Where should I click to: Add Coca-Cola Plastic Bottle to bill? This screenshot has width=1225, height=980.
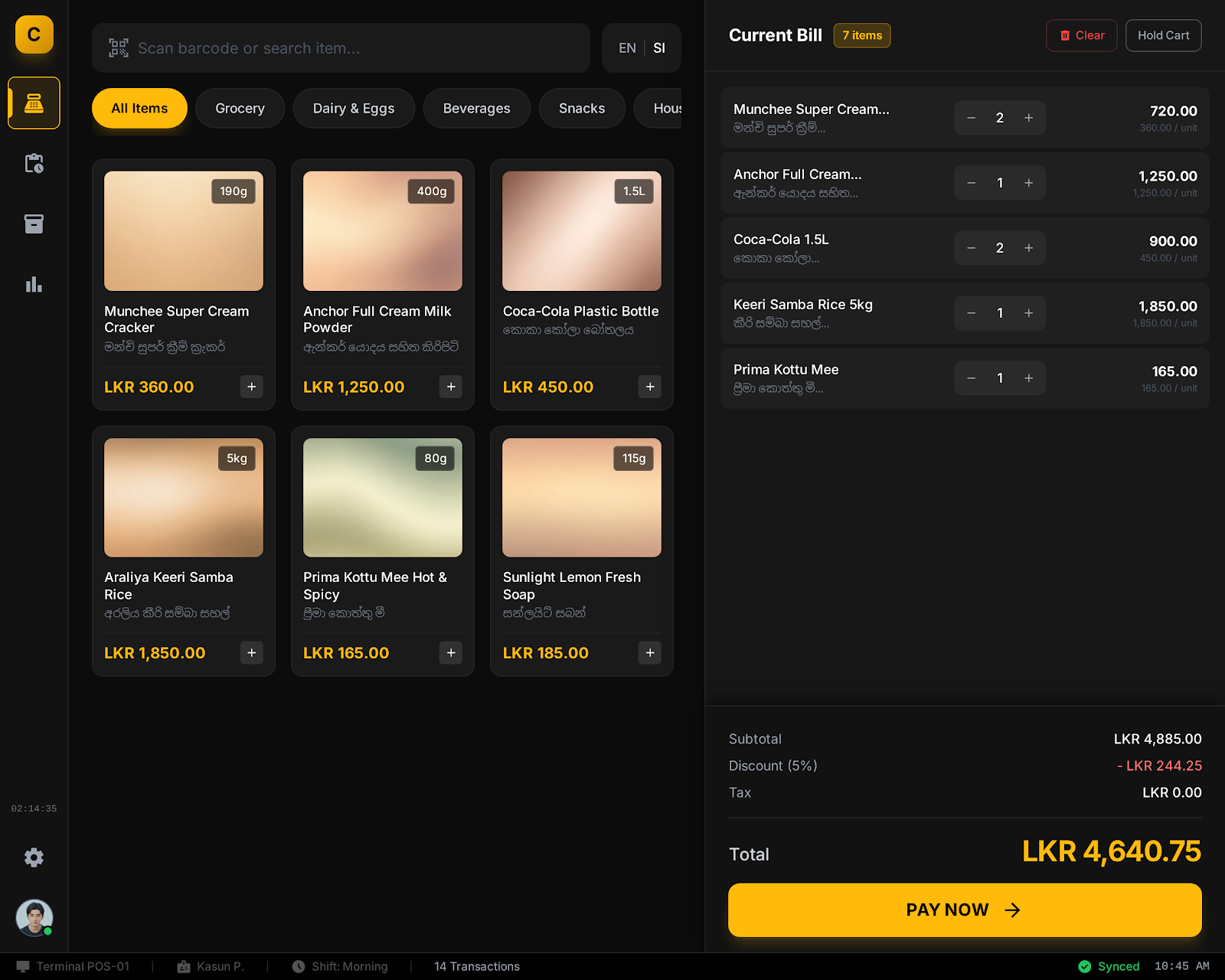[649, 387]
